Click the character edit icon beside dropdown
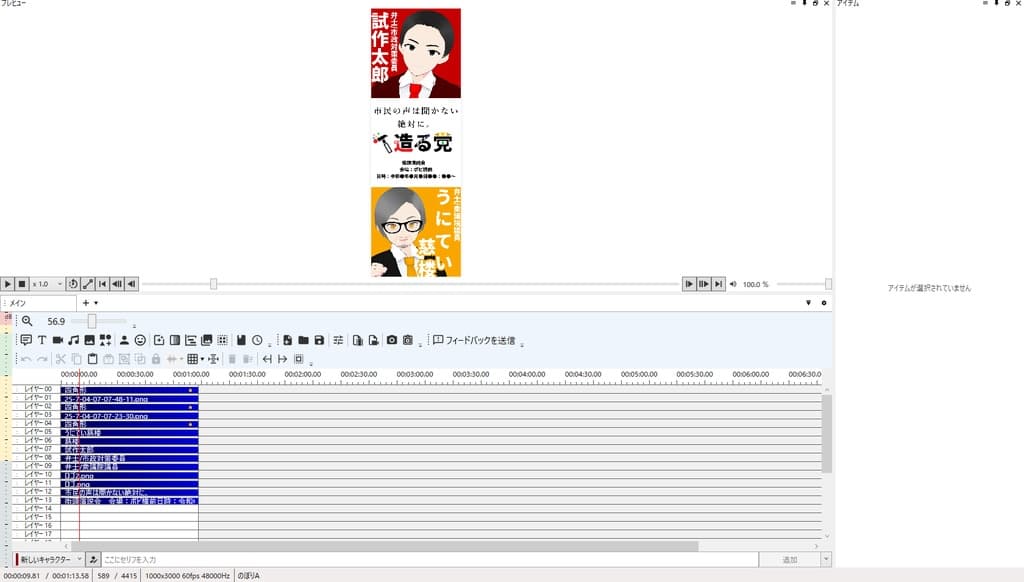The image size is (1024, 582). [x=93, y=560]
